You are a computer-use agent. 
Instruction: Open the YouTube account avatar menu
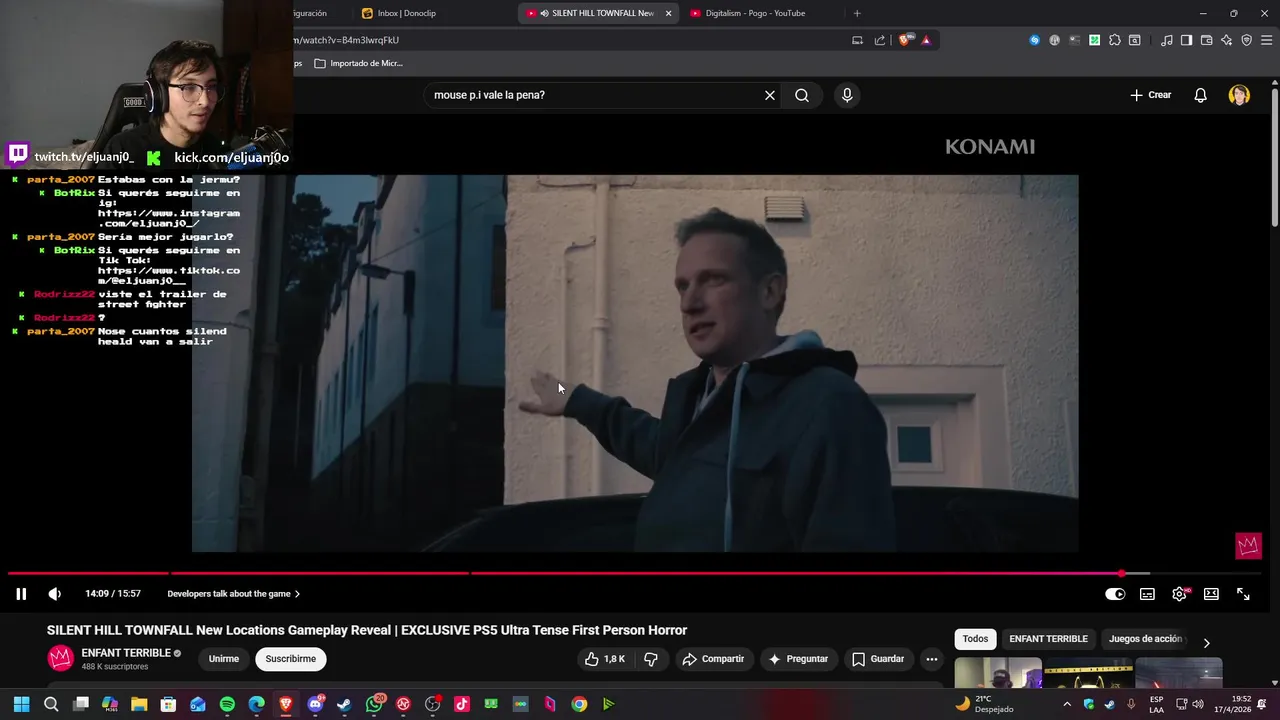coord(1239,95)
